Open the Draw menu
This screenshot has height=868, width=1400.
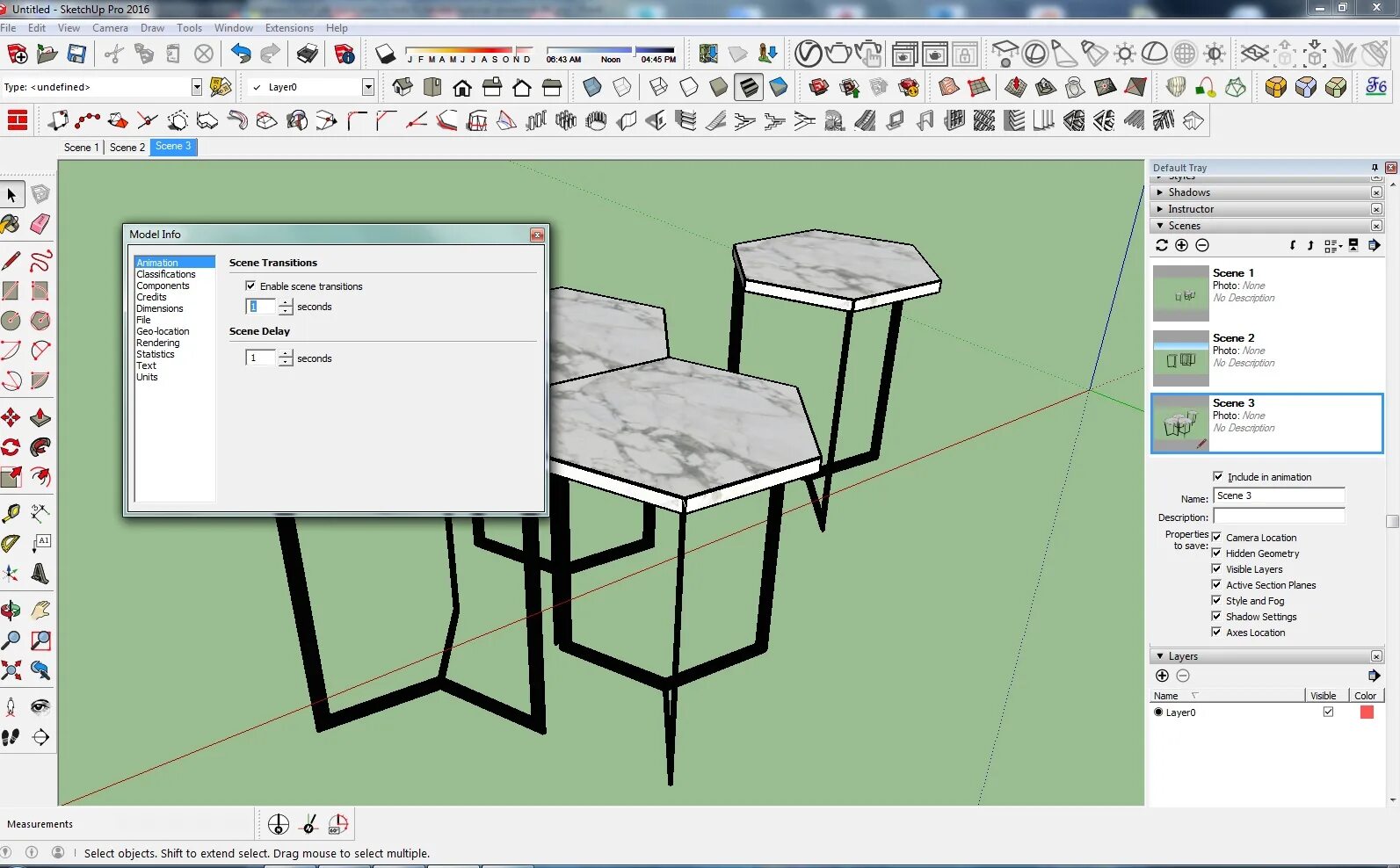(152, 28)
